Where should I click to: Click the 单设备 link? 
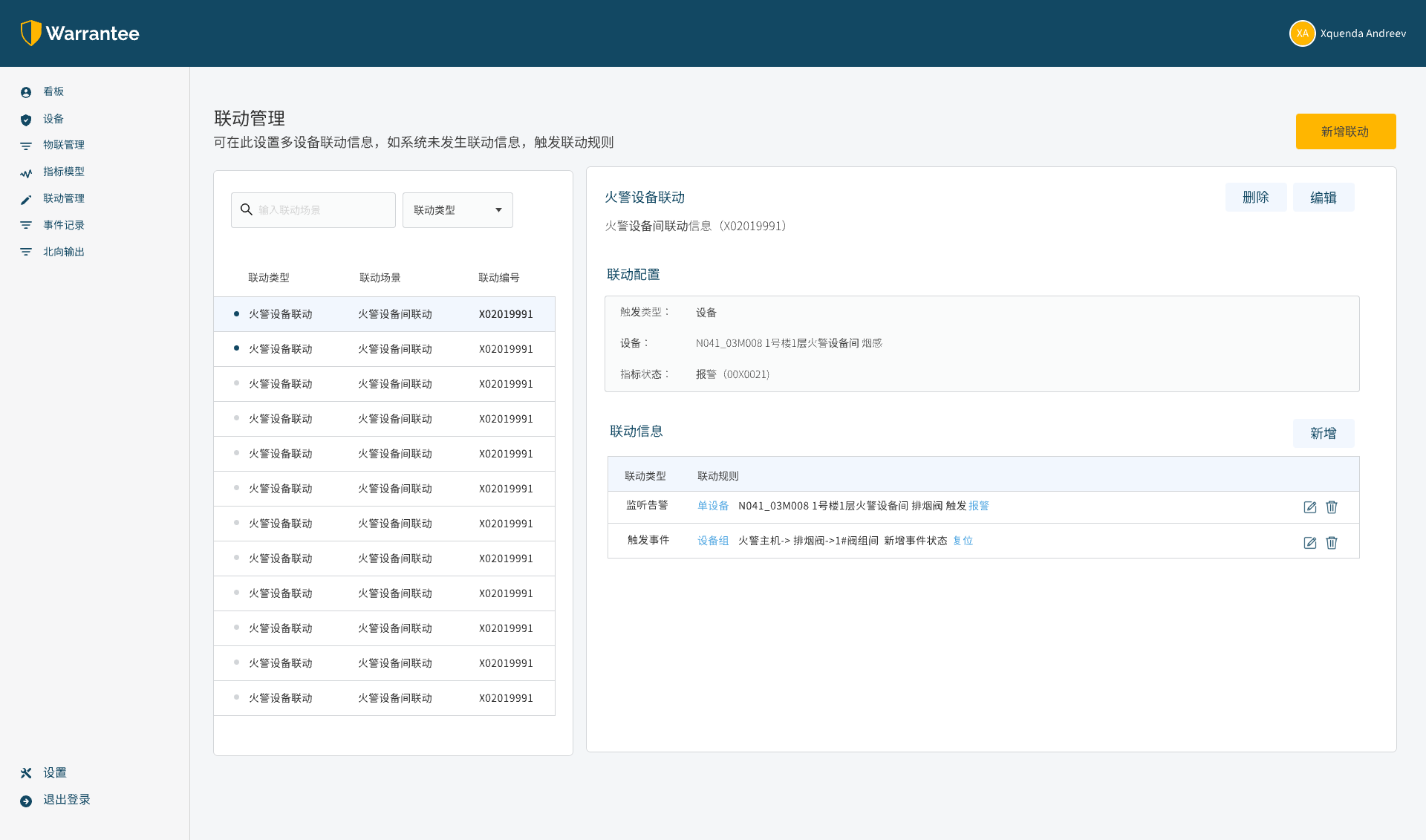click(x=713, y=506)
